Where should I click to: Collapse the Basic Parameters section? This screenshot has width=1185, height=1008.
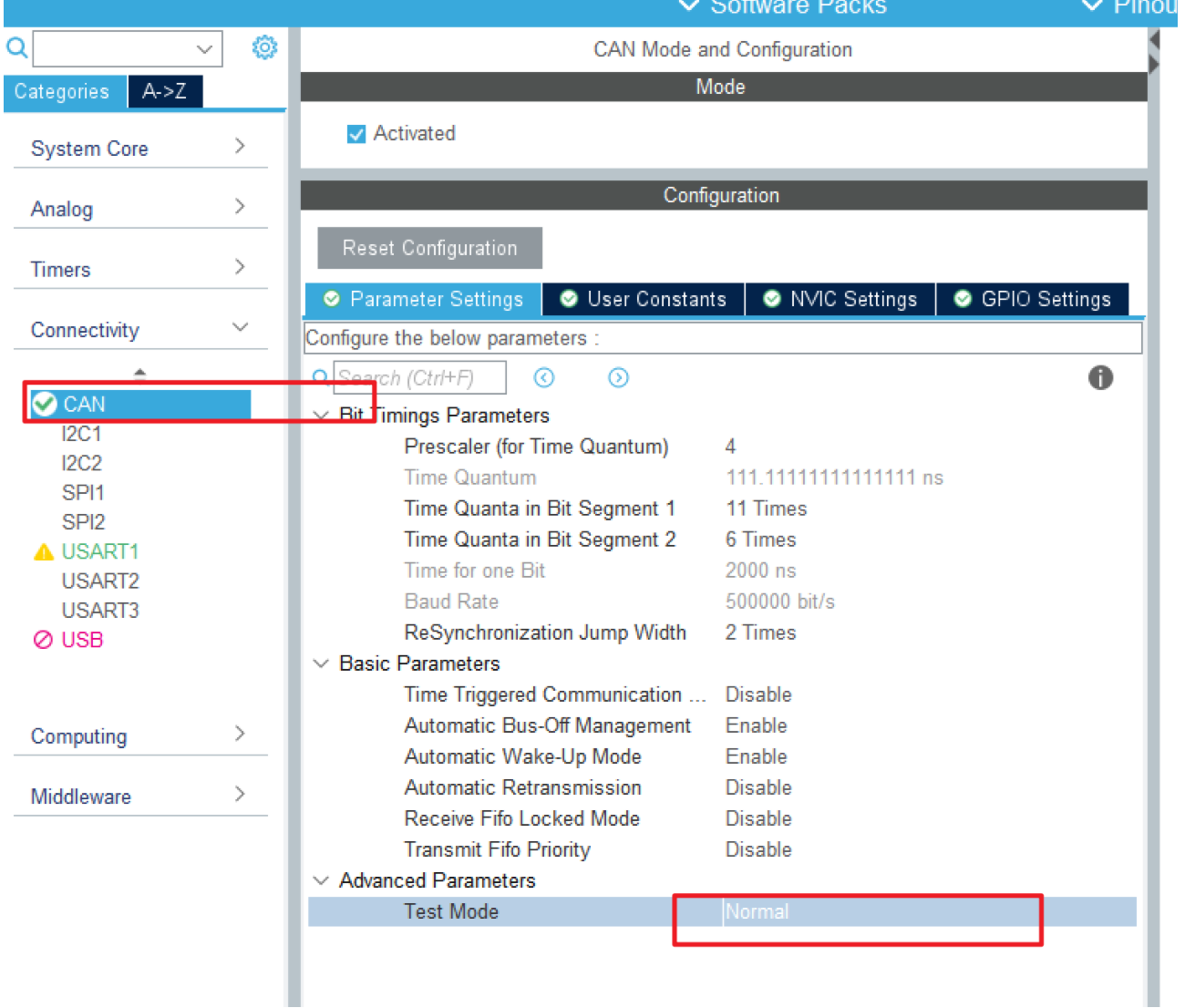[x=321, y=663]
